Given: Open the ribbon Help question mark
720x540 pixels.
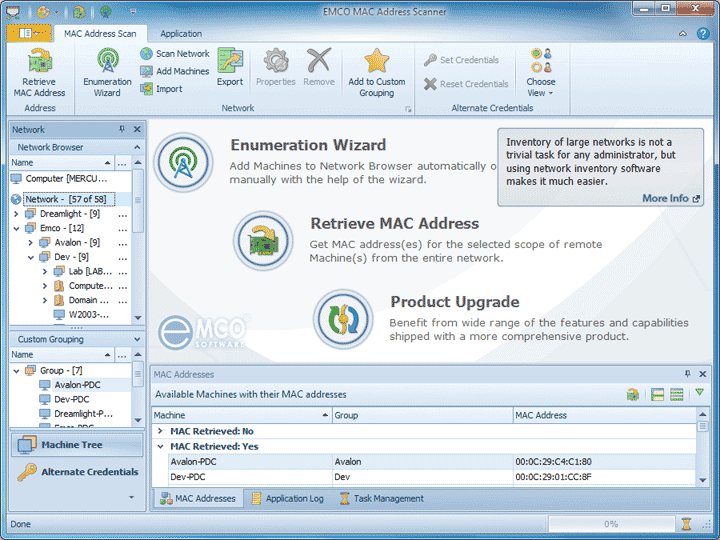Looking at the screenshot, I should 703,34.
